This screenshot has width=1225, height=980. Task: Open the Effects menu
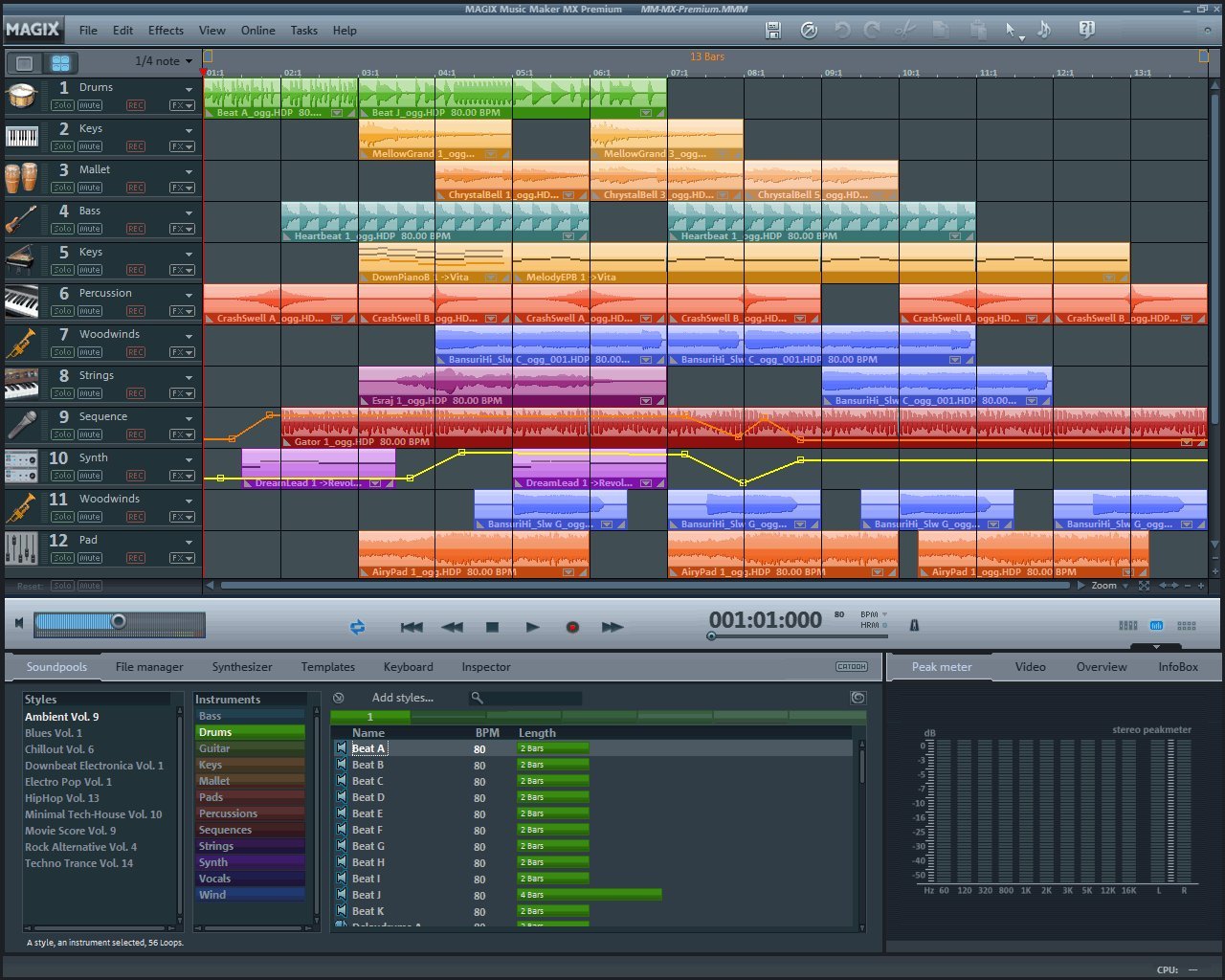pyautogui.click(x=166, y=30)
